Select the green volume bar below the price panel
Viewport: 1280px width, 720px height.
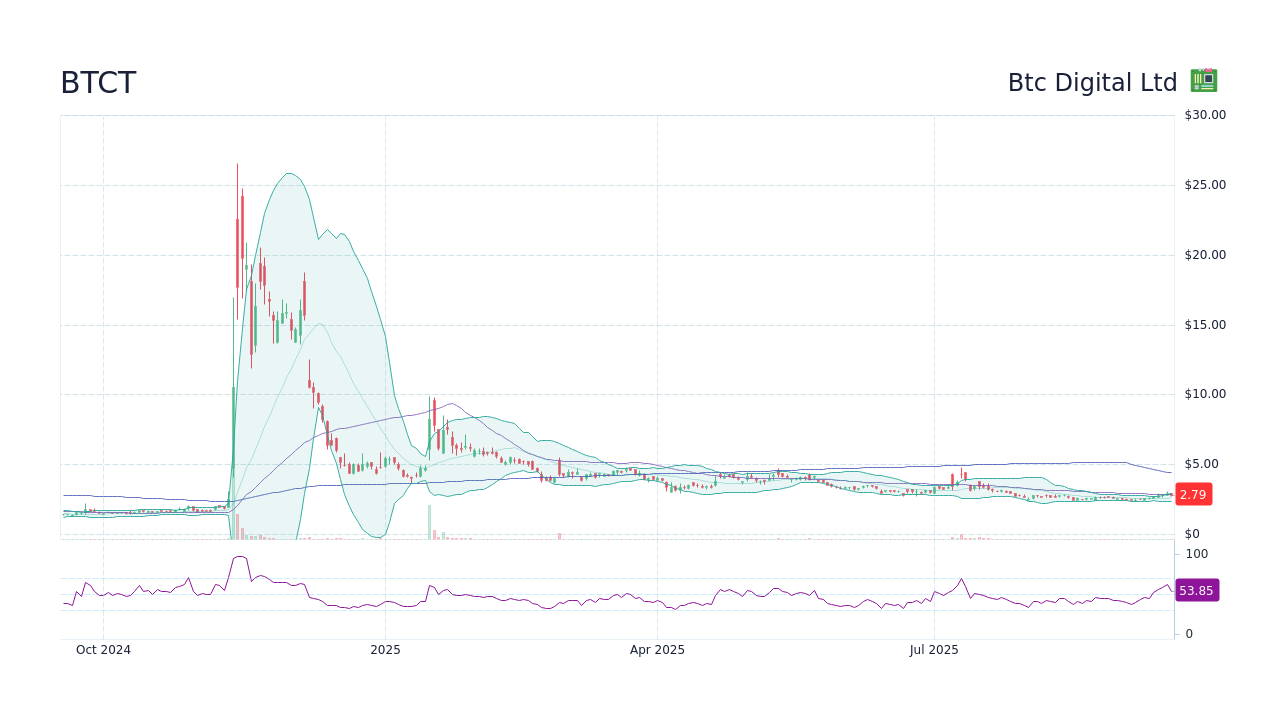pos(232,525)
